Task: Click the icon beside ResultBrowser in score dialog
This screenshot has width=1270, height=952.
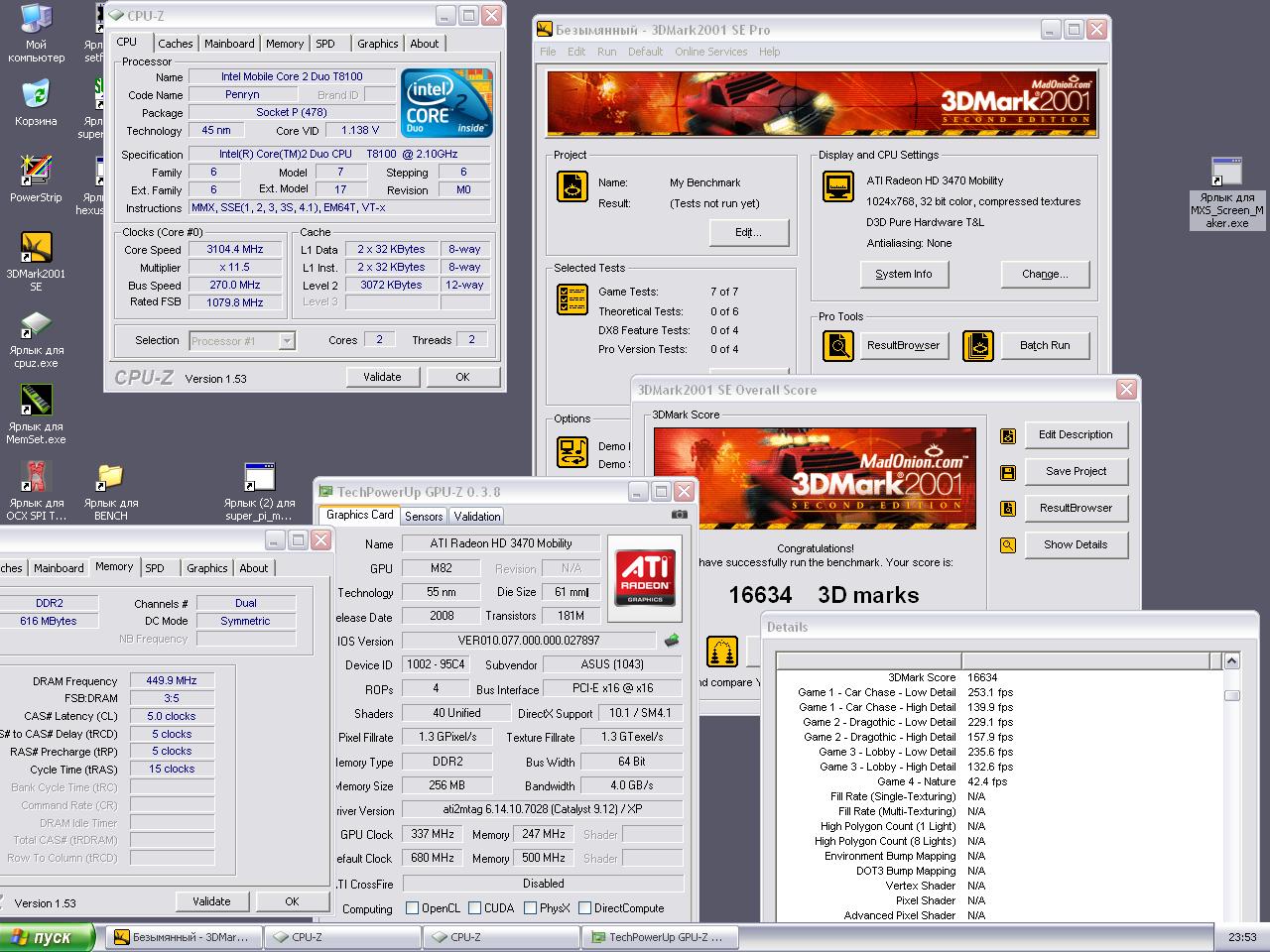Action: click(x=1008, y=509)
